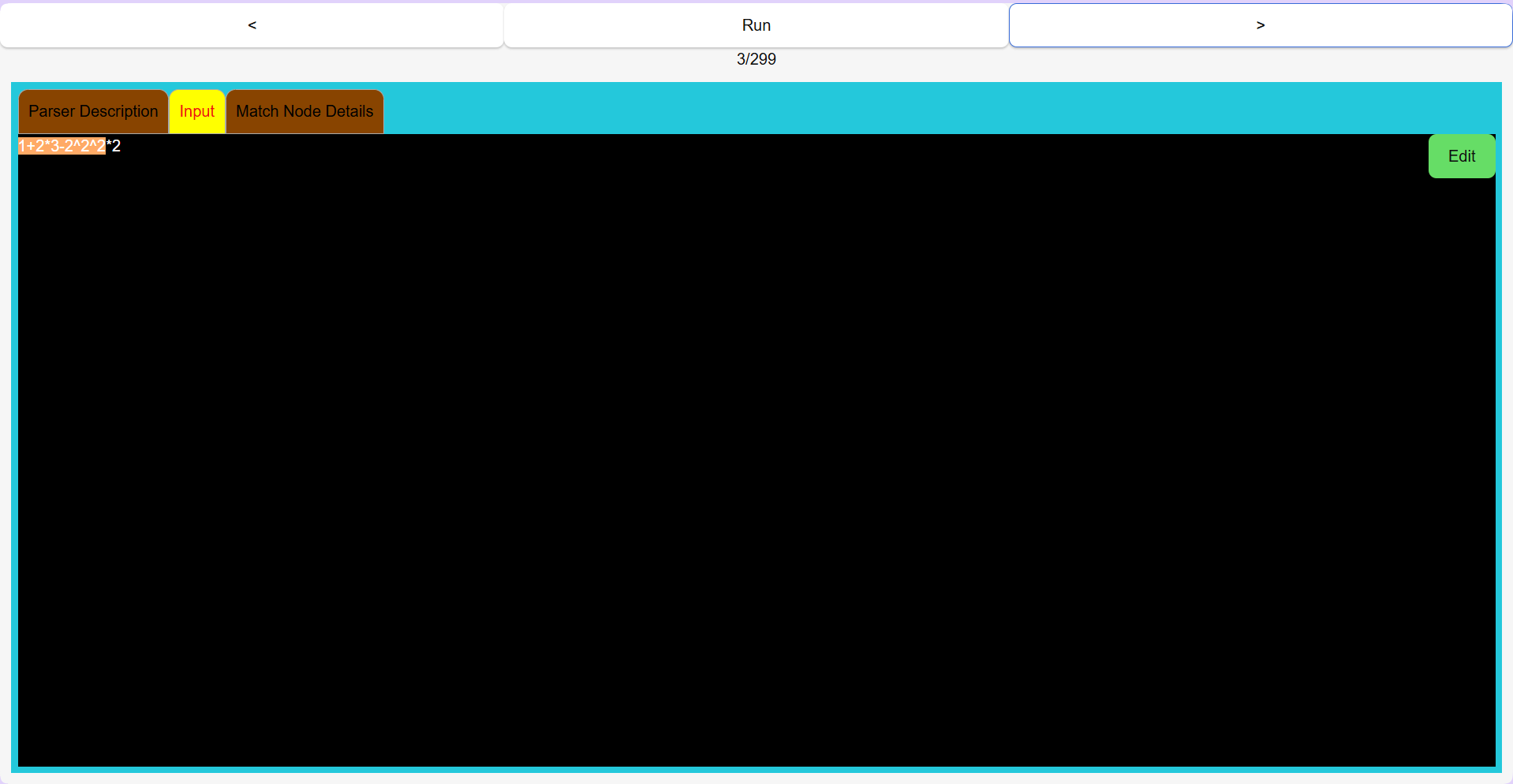The image size is (1513, 784).
Task: Click the last 2 inside the orange highlight
Action: point(101,146)
